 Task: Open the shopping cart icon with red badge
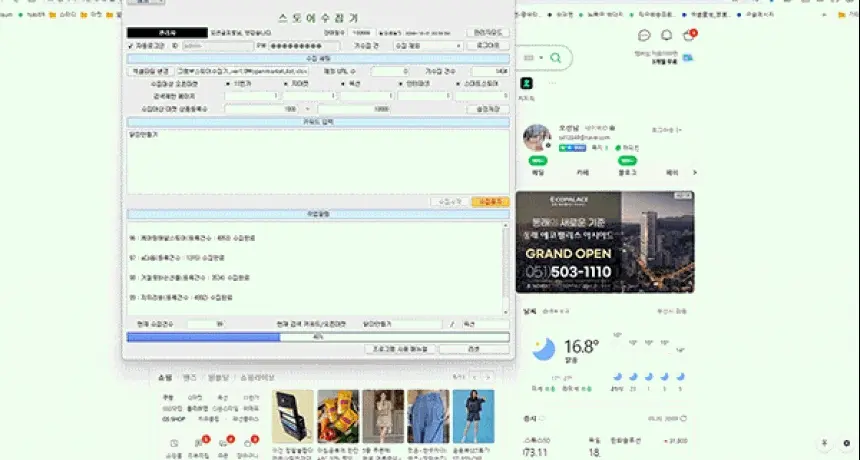689,36
